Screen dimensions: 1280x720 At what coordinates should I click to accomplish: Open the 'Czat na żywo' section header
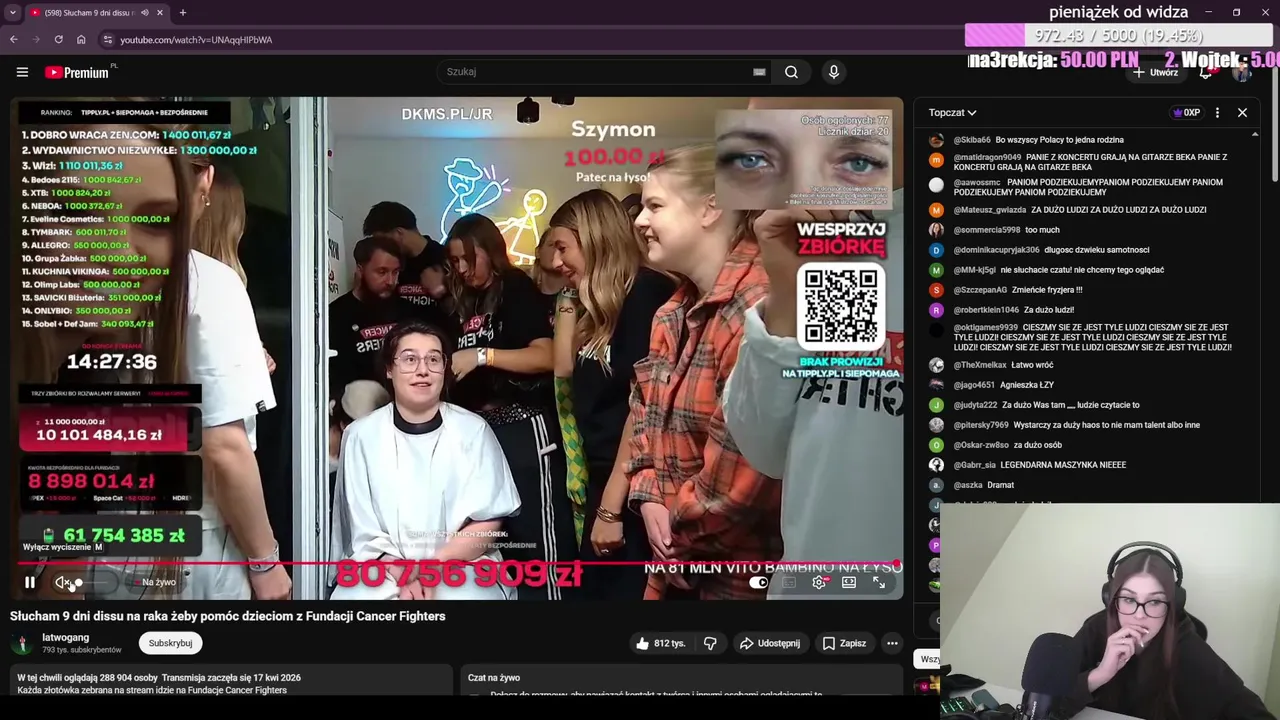point(494,677)
